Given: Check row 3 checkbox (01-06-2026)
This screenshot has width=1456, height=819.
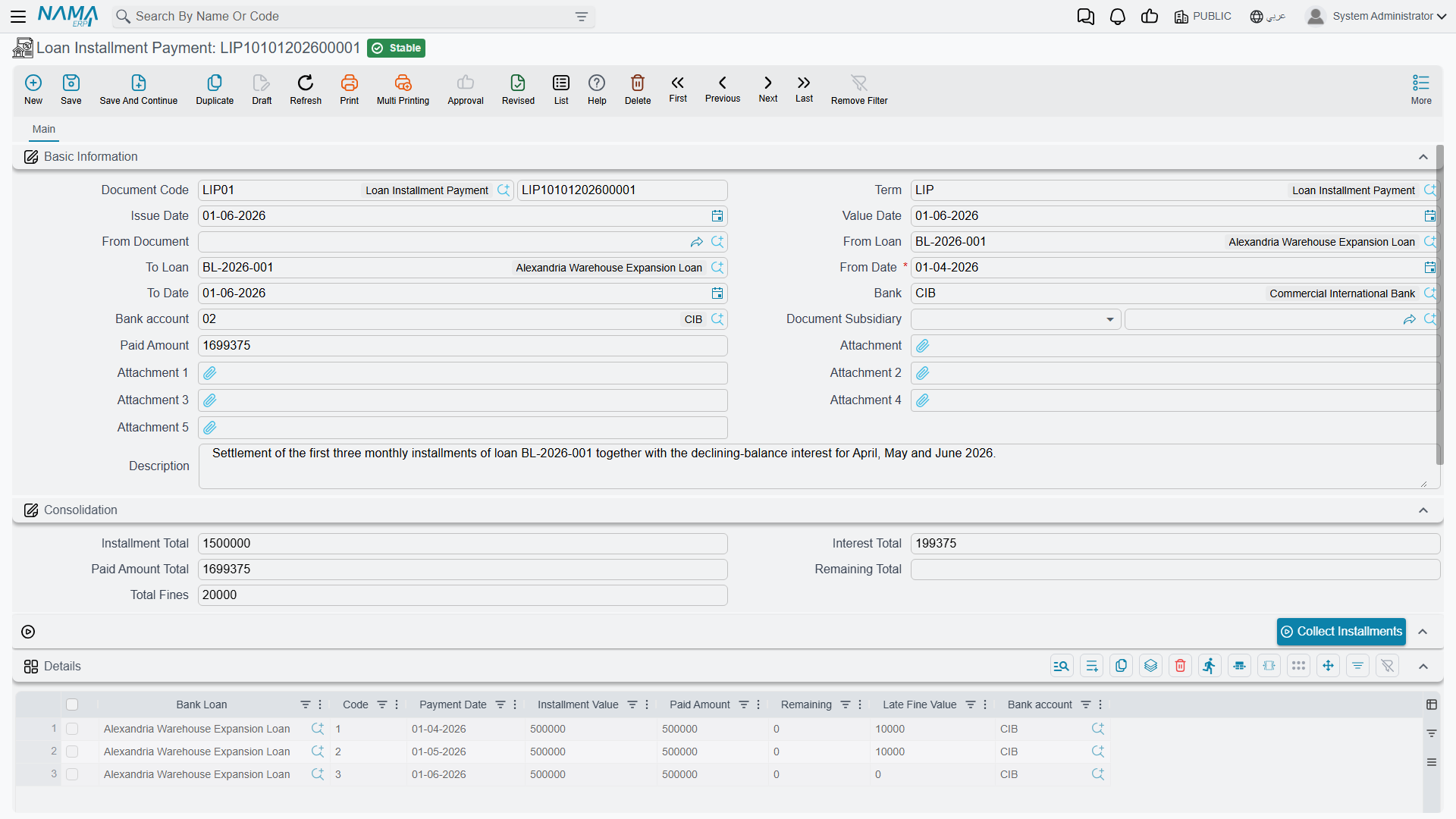Looking at the screenshot, I should [x=72, y=774].
